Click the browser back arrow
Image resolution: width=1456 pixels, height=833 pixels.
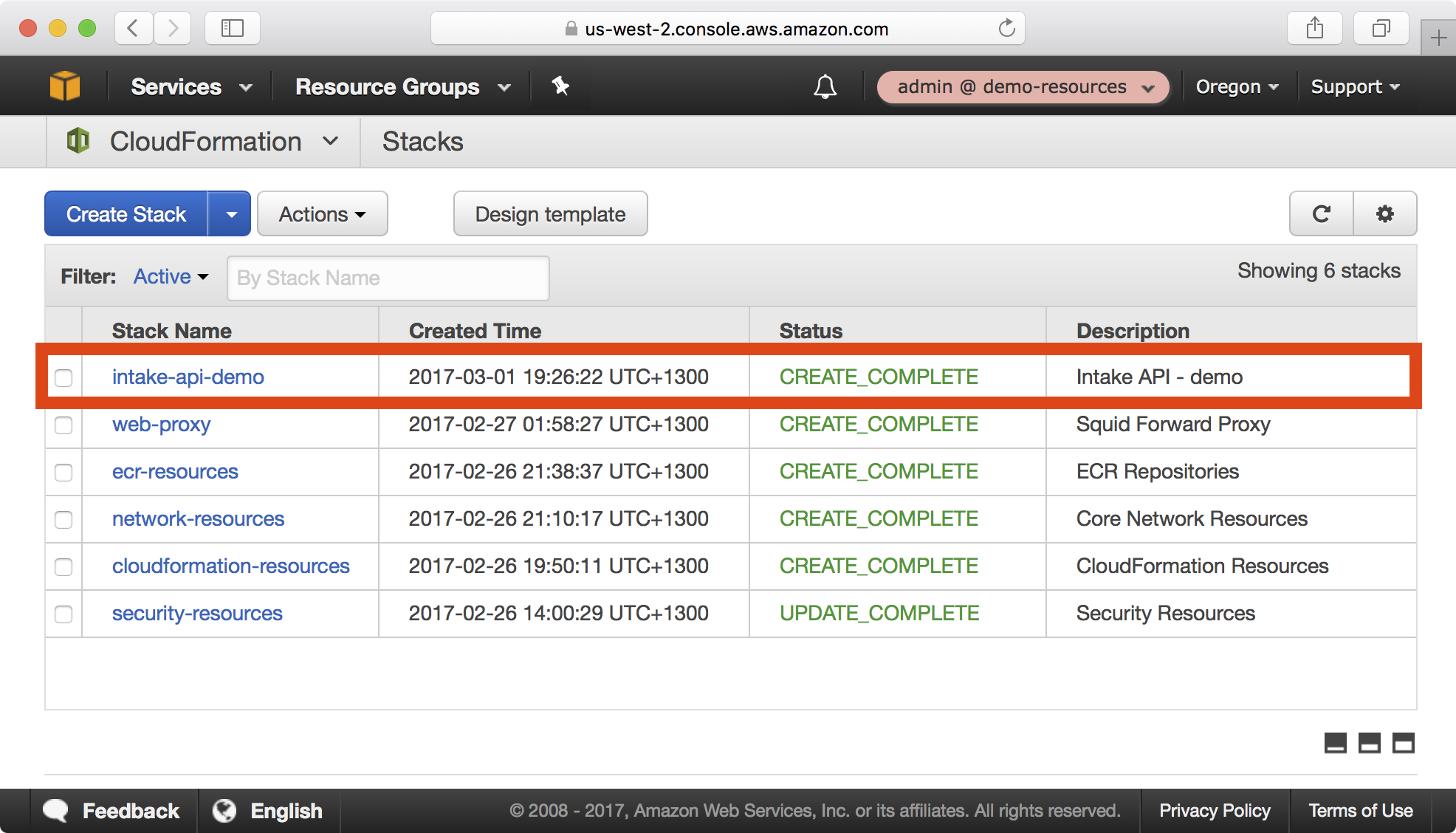[x=134, y=28]
